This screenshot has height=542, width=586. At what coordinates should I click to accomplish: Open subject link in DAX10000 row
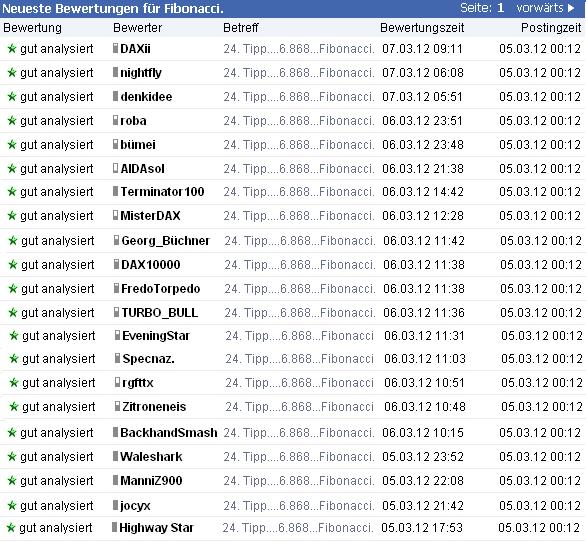click(x=300, y=264)
